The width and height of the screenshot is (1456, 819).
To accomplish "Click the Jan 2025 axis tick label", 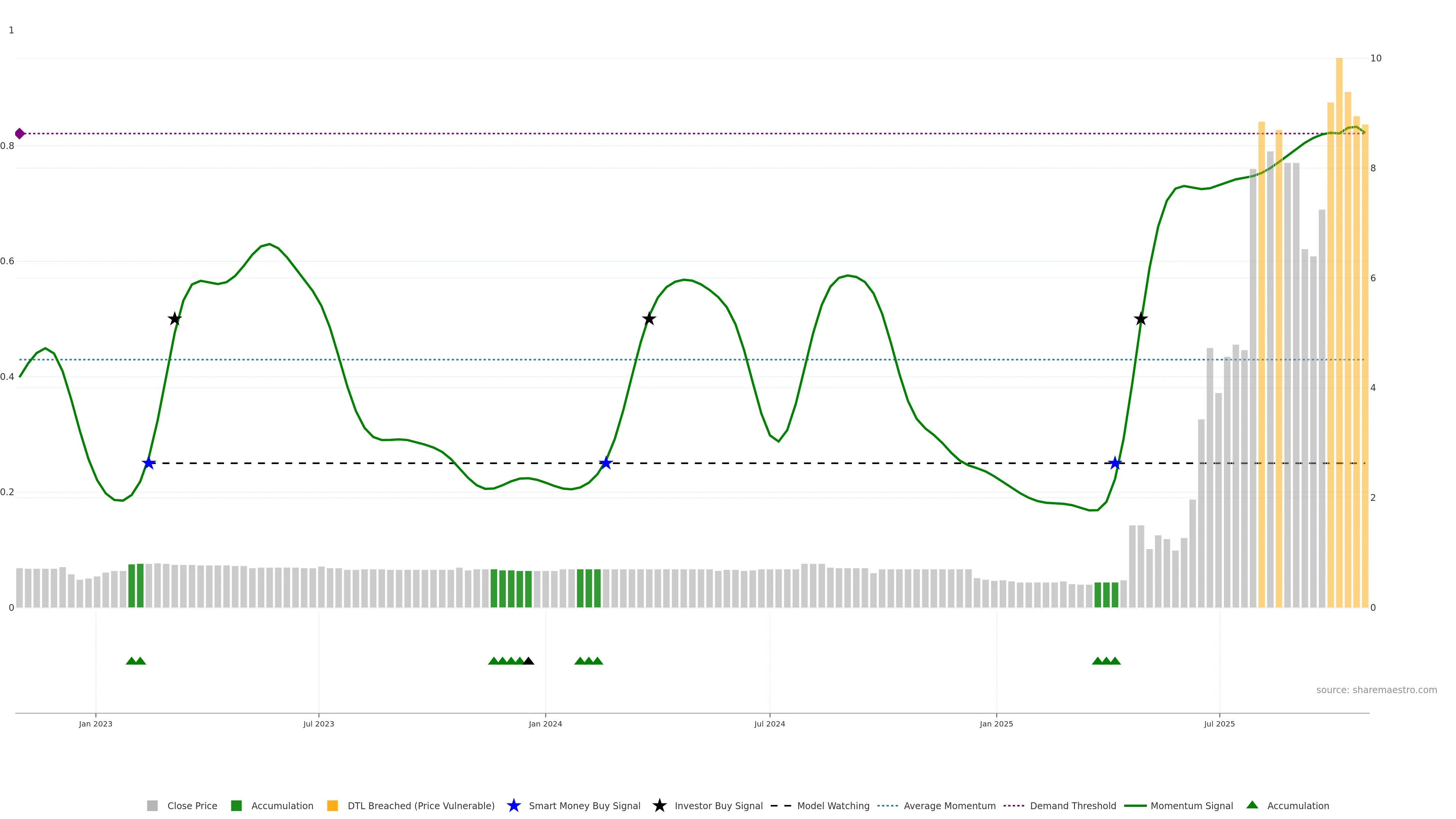I will (x=996, y=724).
